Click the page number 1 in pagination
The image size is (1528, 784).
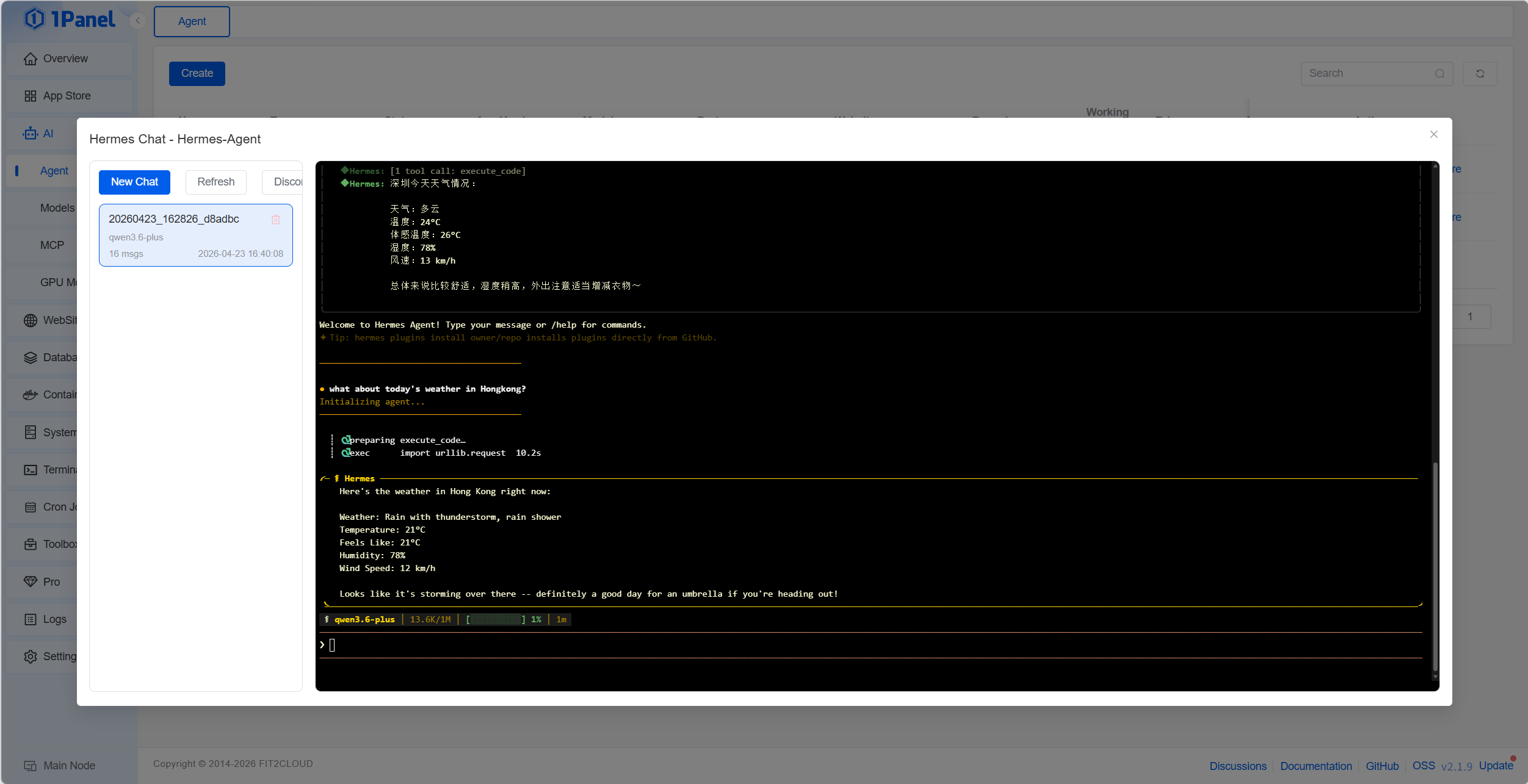point(1470,317)
